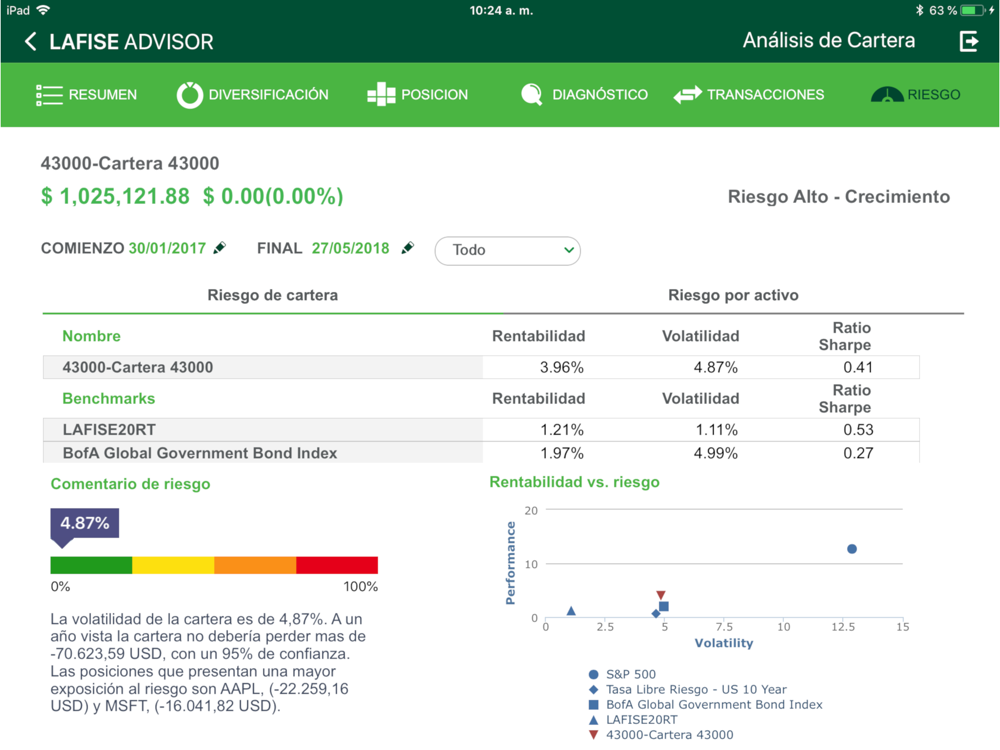Tap the green segment of risk bar

point(91,565)
